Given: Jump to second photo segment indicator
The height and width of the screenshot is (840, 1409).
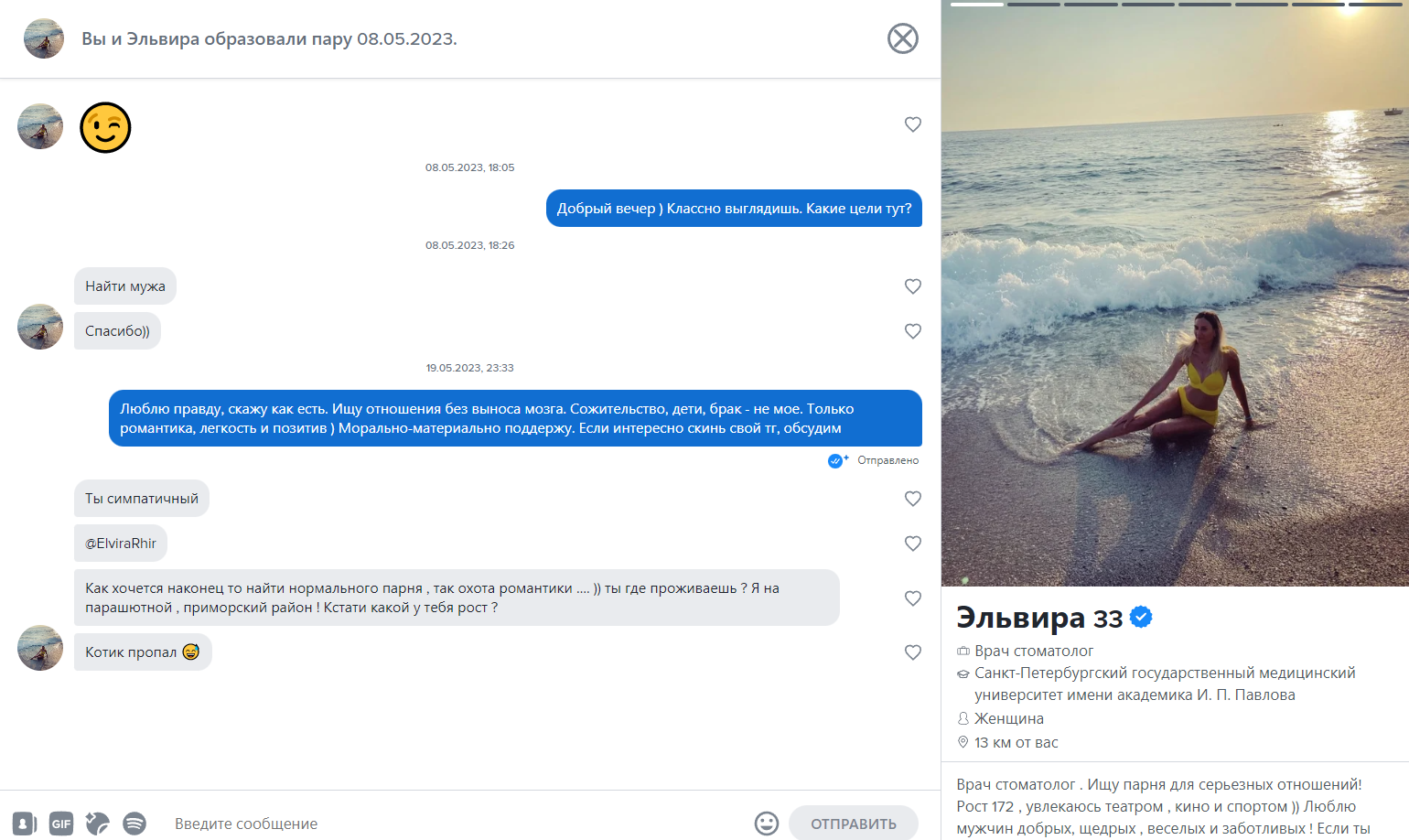Looking at the screenshot, I should pyautogui.click(x=1034, y=5).
